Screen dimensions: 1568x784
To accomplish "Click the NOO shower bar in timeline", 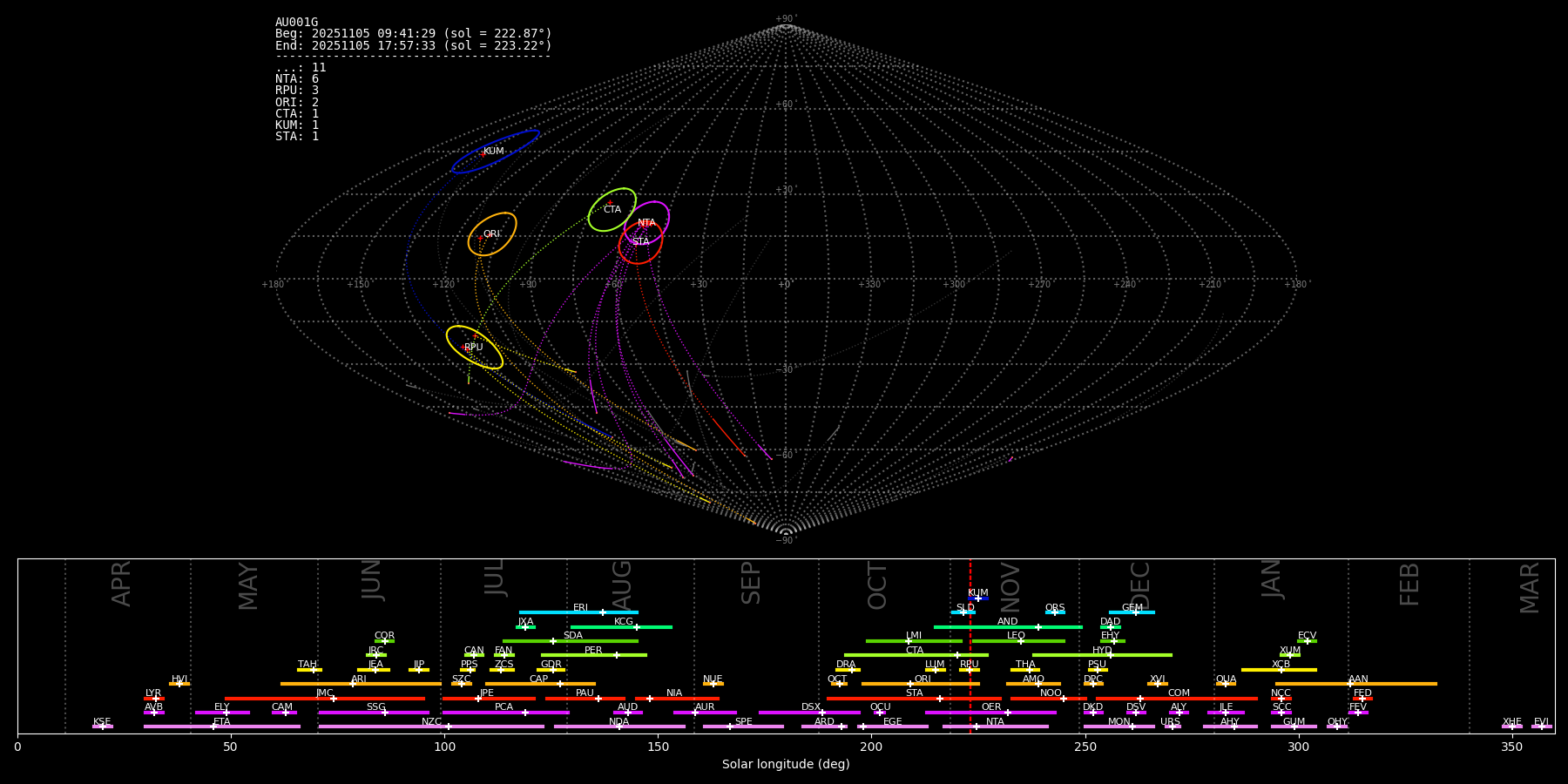I will click(1049, 698).
